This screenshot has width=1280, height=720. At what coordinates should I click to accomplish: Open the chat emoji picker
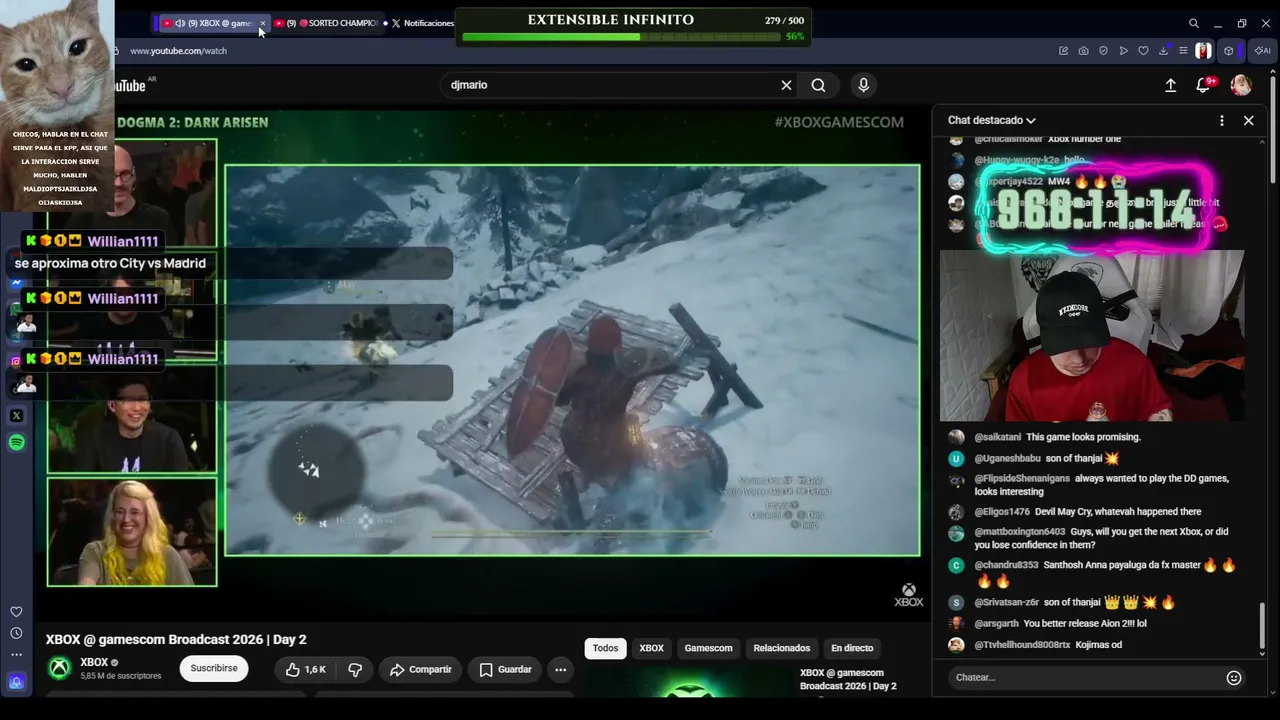point(1234,678)
